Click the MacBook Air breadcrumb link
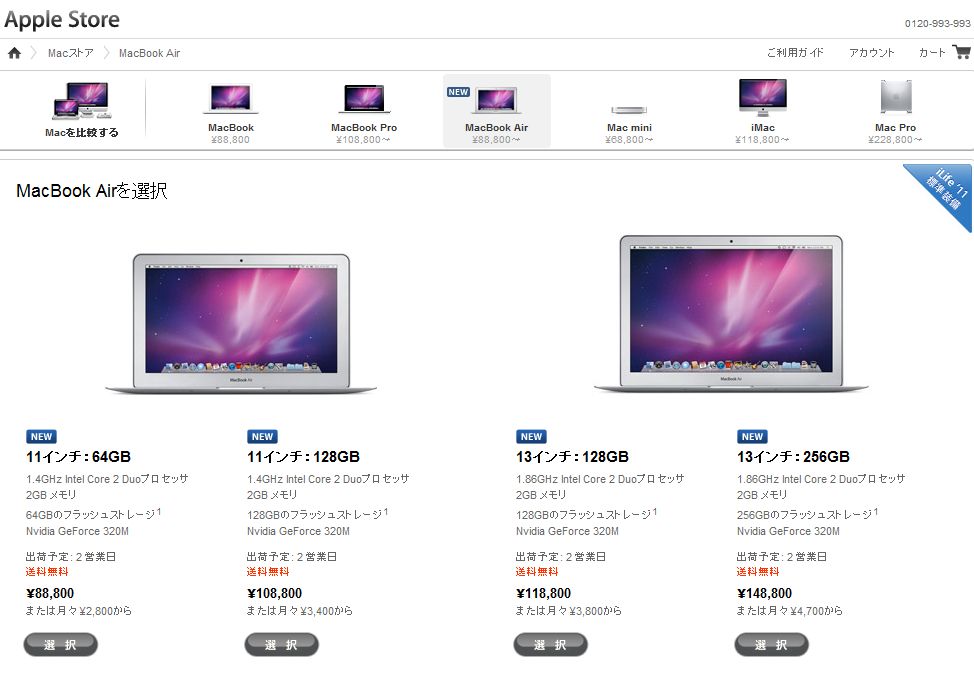The height and width of the screenshot is (677, 974). pos(149,53)
